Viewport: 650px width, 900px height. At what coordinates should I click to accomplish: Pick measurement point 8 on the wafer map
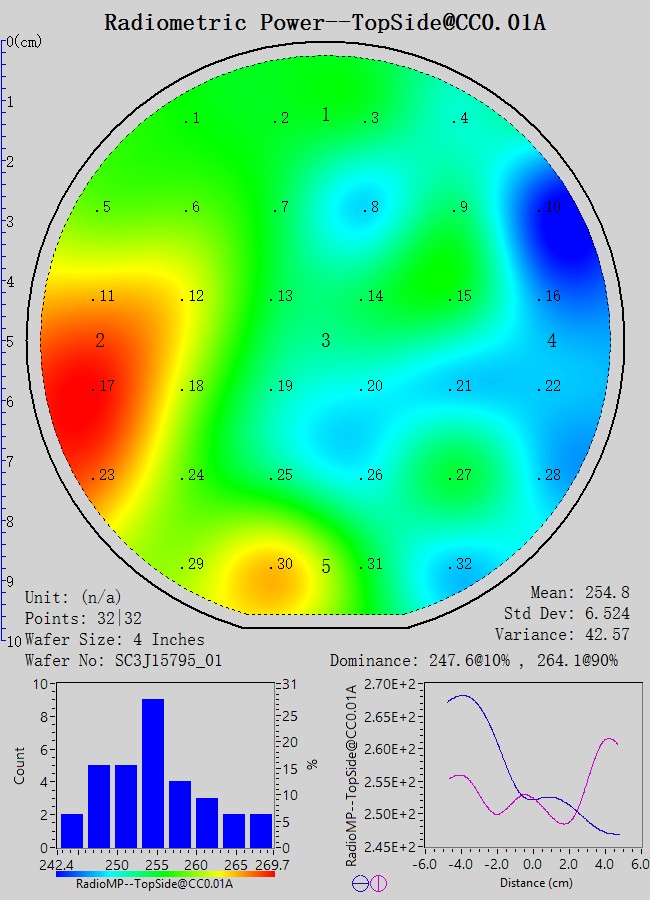[x=370, y=208]
